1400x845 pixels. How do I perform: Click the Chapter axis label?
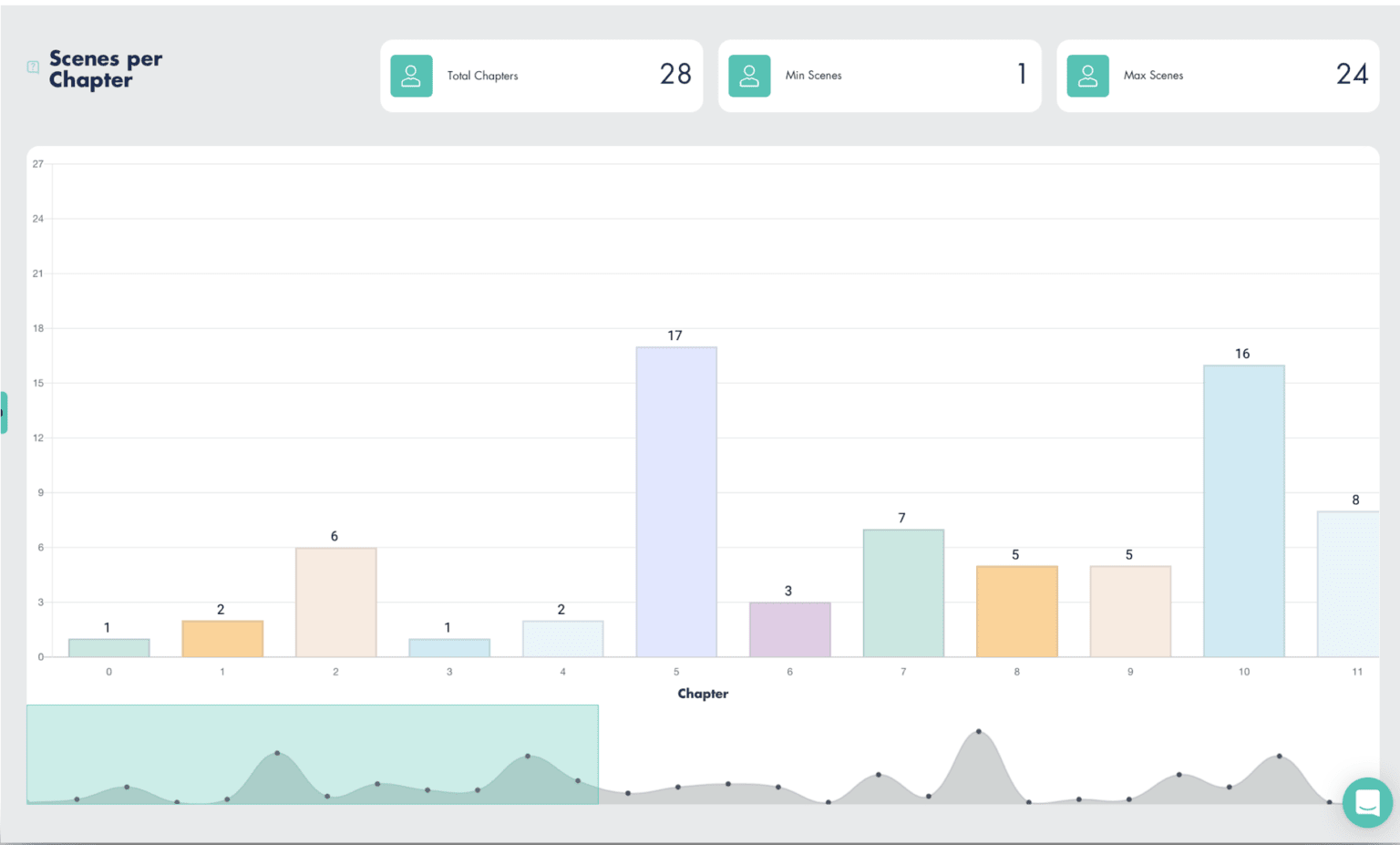(703, 694)
